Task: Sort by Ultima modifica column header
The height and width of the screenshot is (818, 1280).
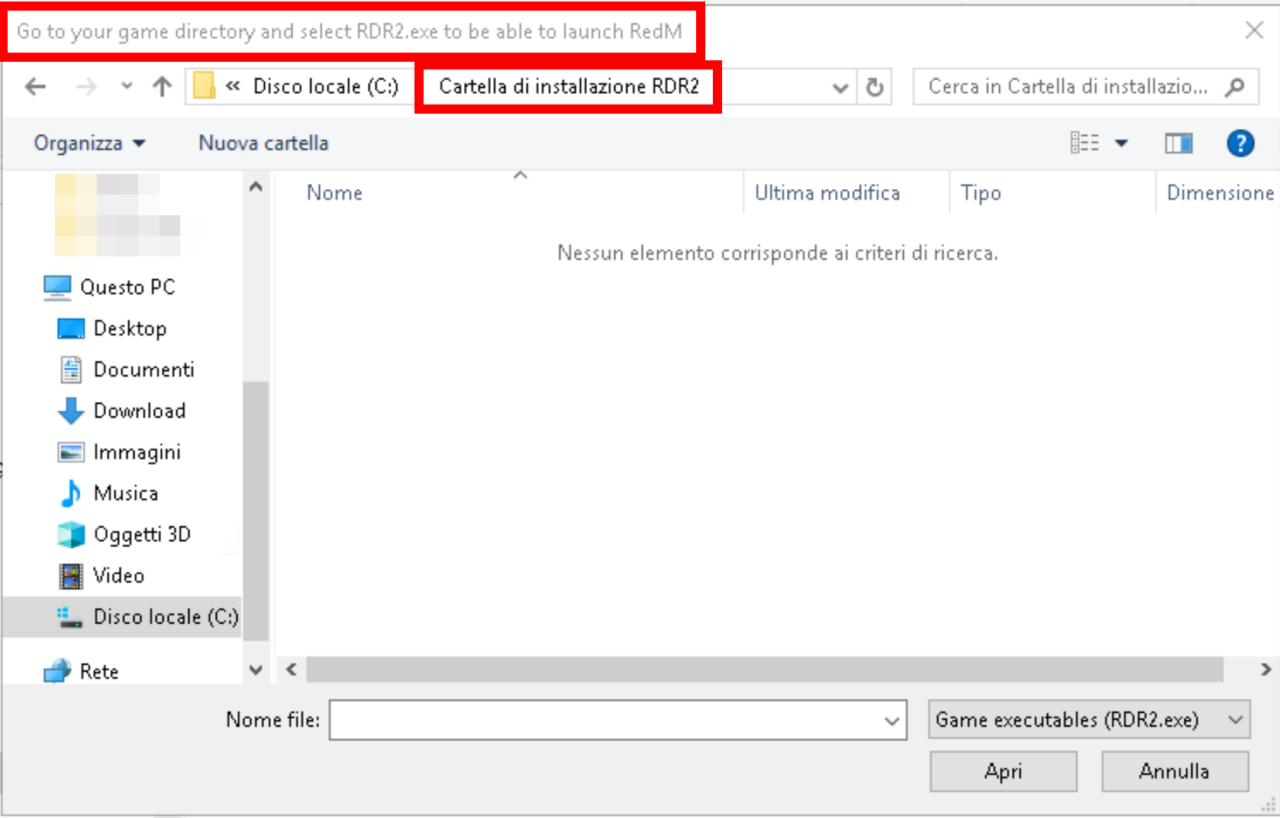Action: (x=827, y=193)
